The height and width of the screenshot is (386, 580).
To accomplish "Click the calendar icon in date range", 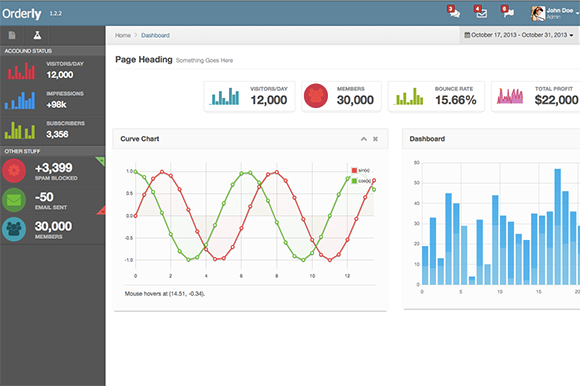I will (x=467, y=35).
